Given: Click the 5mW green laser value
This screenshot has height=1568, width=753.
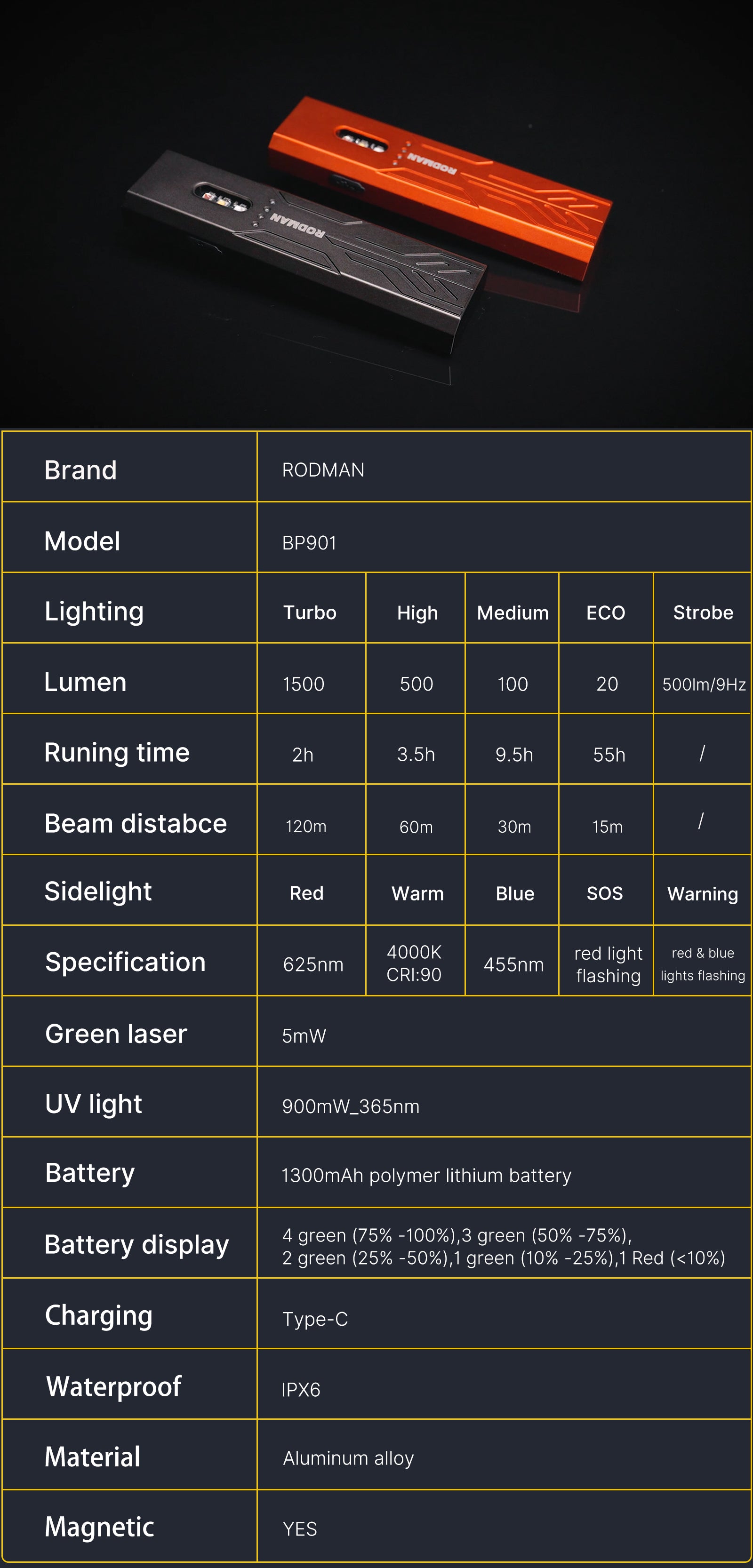Looking at the screenshot, I should (x=304, y=1035).
